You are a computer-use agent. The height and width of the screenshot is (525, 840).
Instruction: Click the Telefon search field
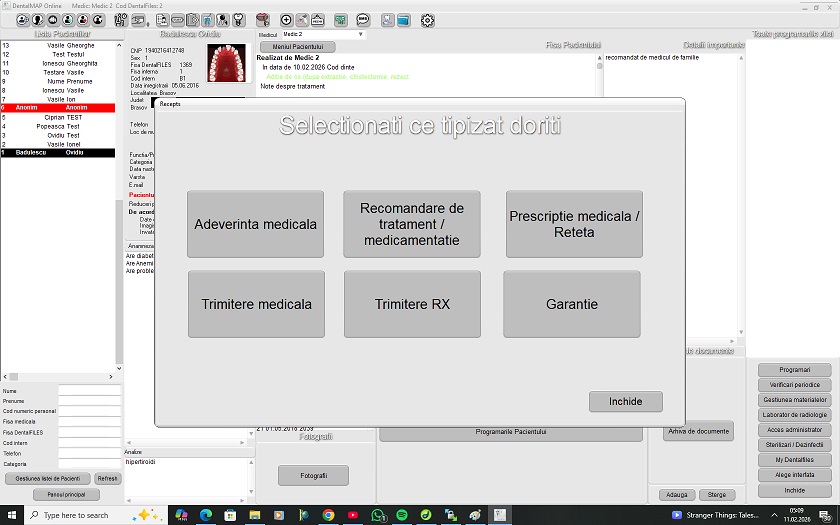pyautogui.click(x=89, y=453)
